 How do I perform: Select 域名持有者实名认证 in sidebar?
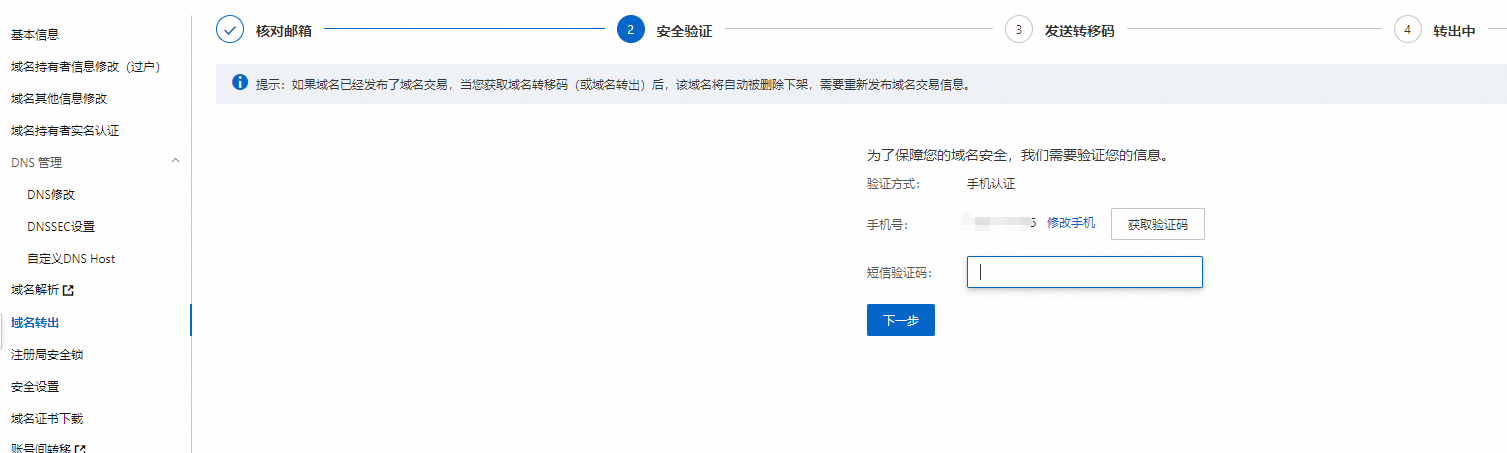pyautogui.click(x=65, y=131)
